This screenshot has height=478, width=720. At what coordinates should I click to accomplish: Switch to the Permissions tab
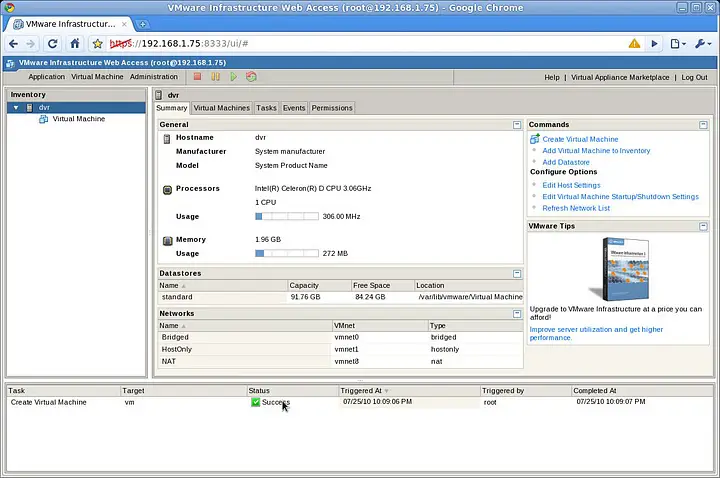coord(332,108)
